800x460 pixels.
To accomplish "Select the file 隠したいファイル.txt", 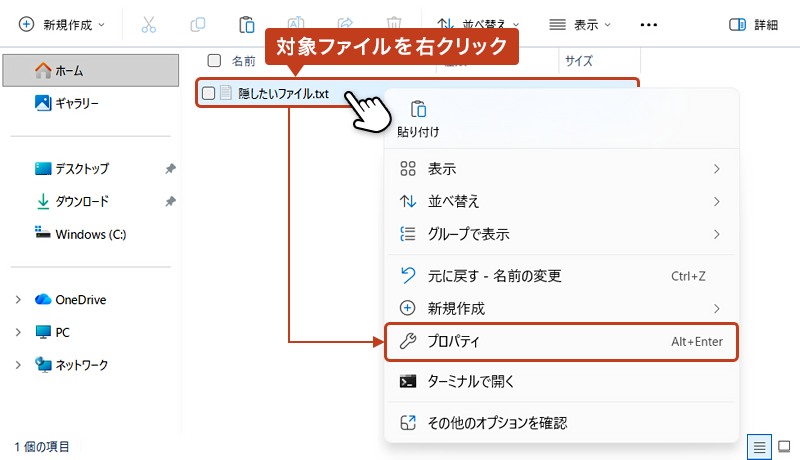I will click(283, 93).
